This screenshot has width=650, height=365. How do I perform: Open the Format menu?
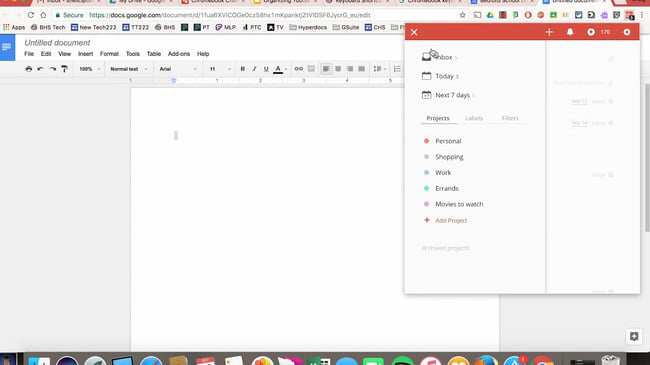click(109, 54)
